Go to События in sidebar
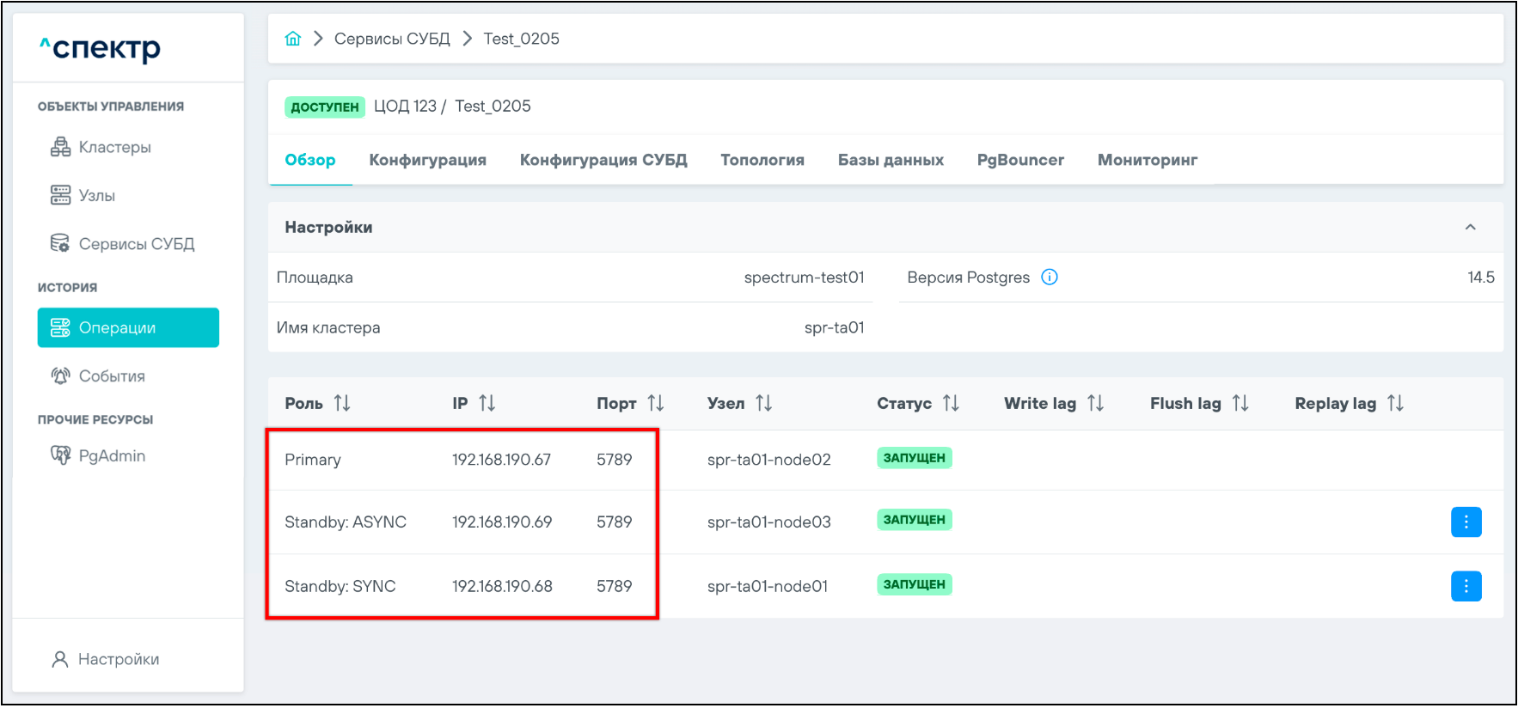 pos(111,376)
